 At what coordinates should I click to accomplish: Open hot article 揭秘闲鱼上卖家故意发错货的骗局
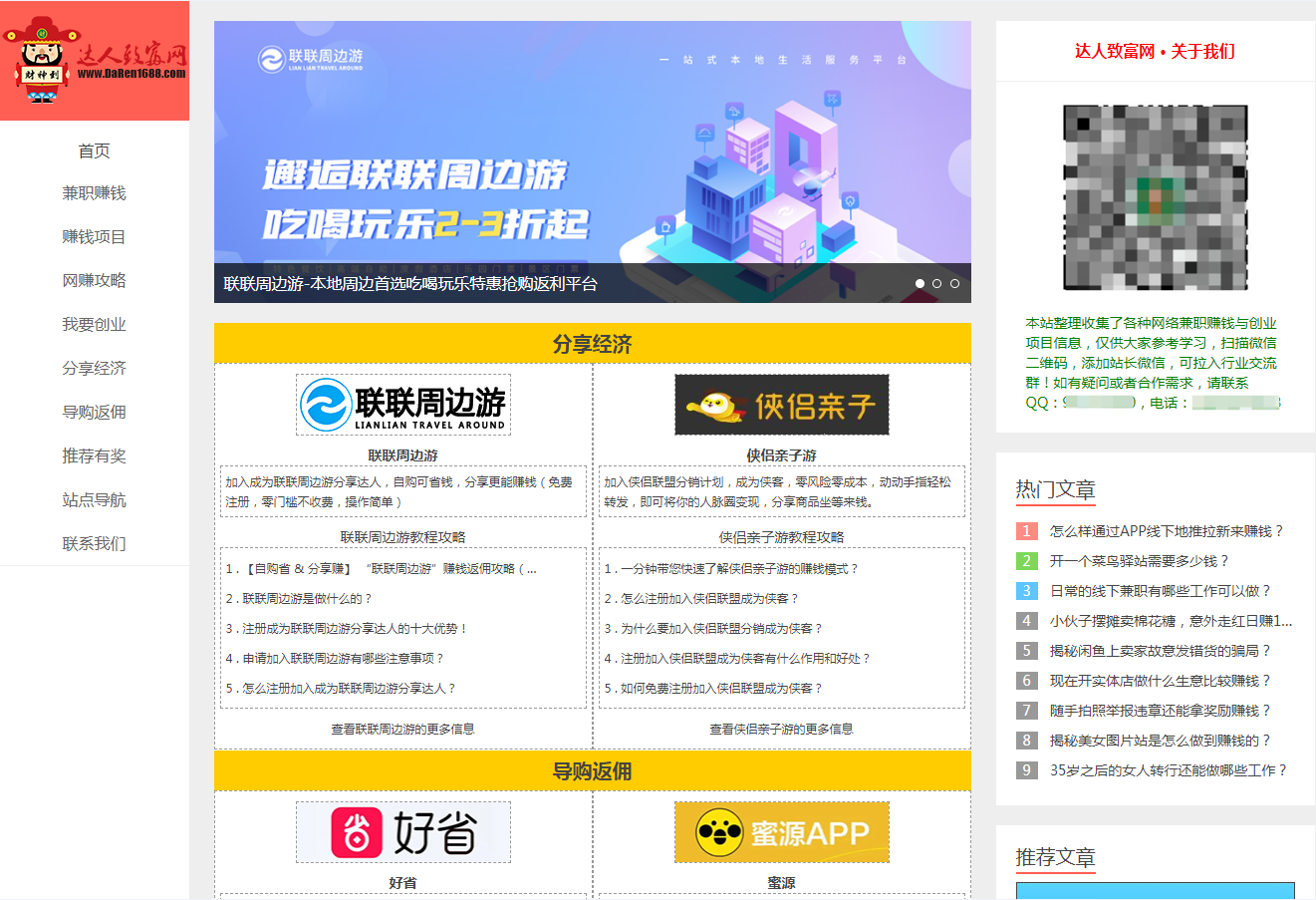[1161, 651]
